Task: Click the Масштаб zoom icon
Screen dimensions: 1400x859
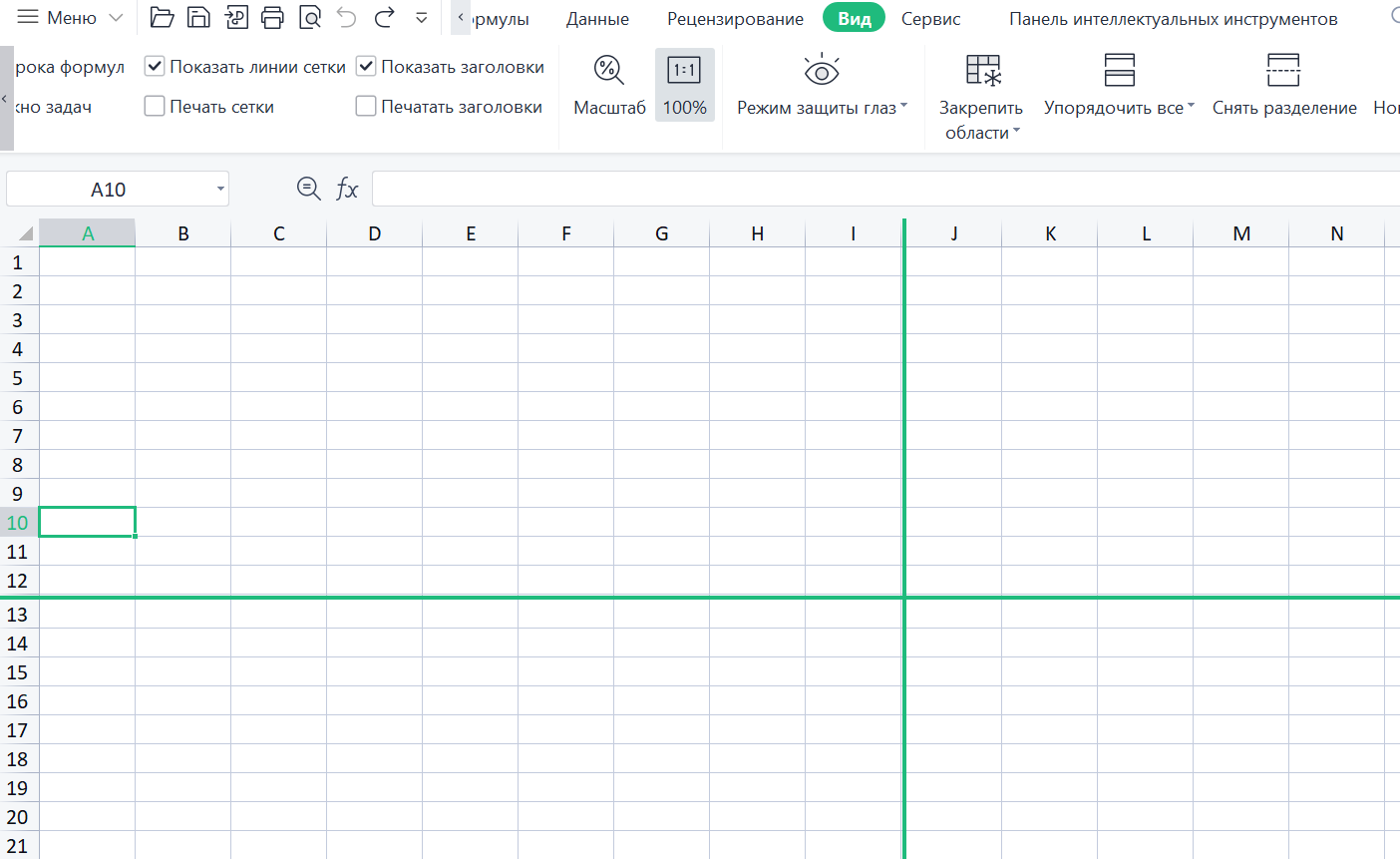Action: (x=608, y=71)
